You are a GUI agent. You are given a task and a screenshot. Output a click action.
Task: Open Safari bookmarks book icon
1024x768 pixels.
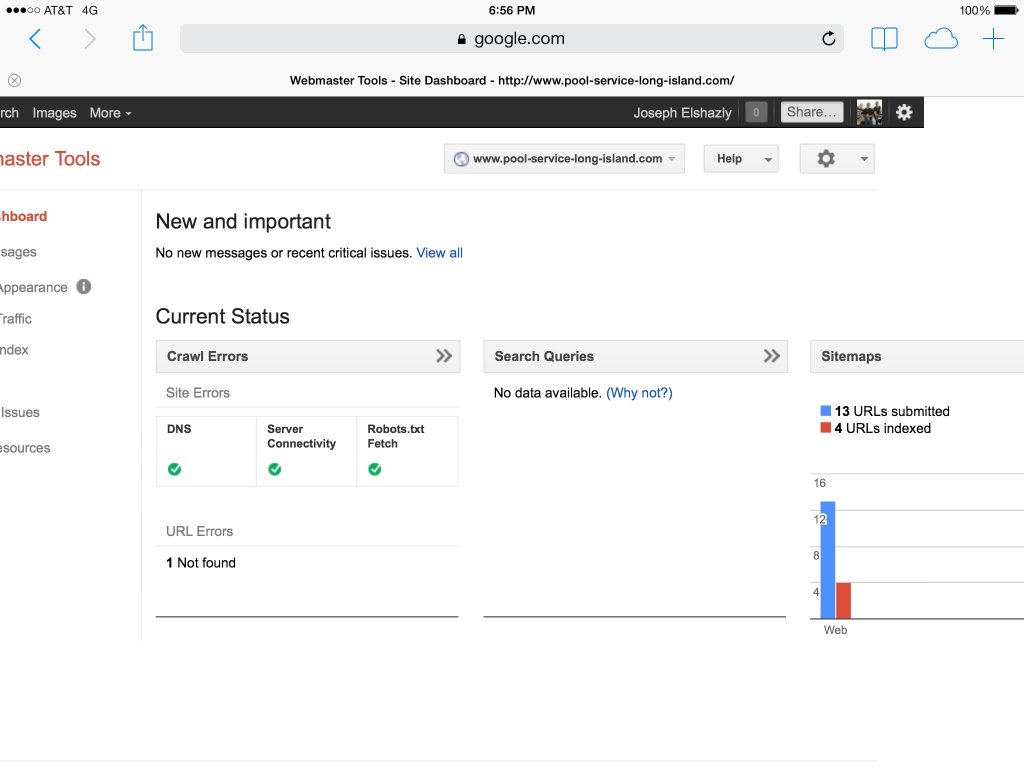pyautogui.click(x=884, y=39)
